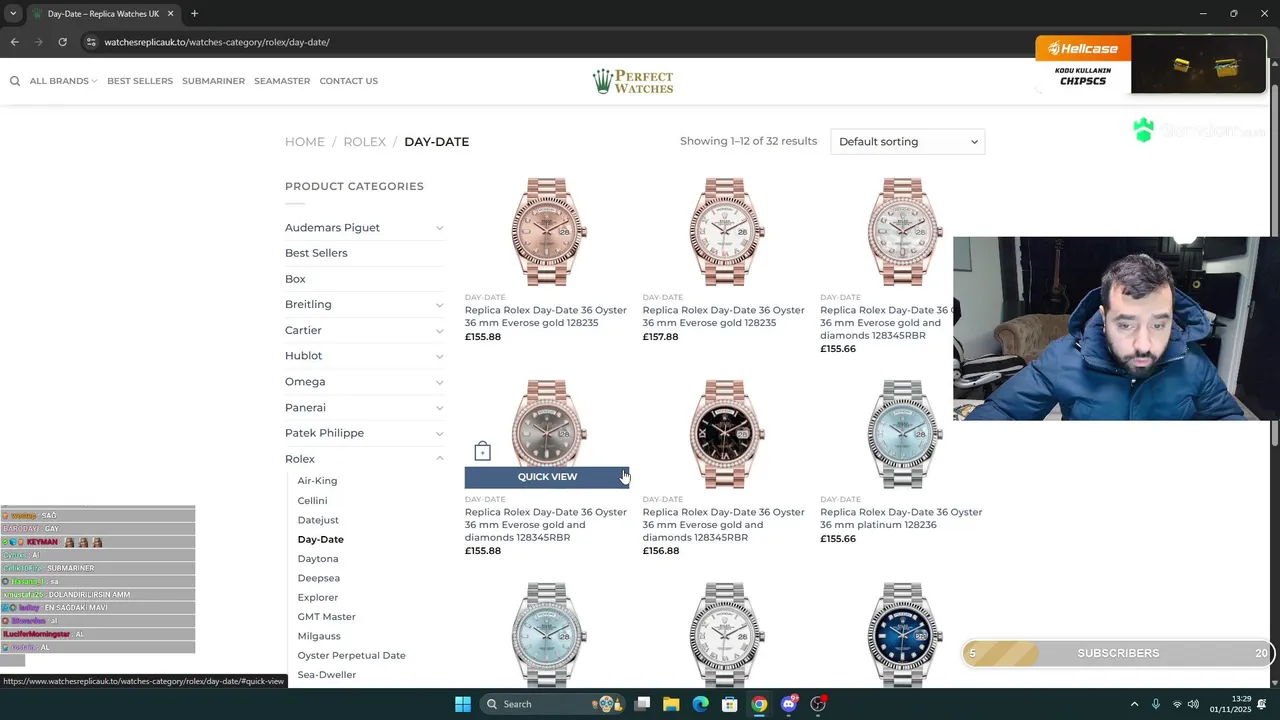Expand the Omega category chevron
Screen dimensions: 1280x720
439,382
